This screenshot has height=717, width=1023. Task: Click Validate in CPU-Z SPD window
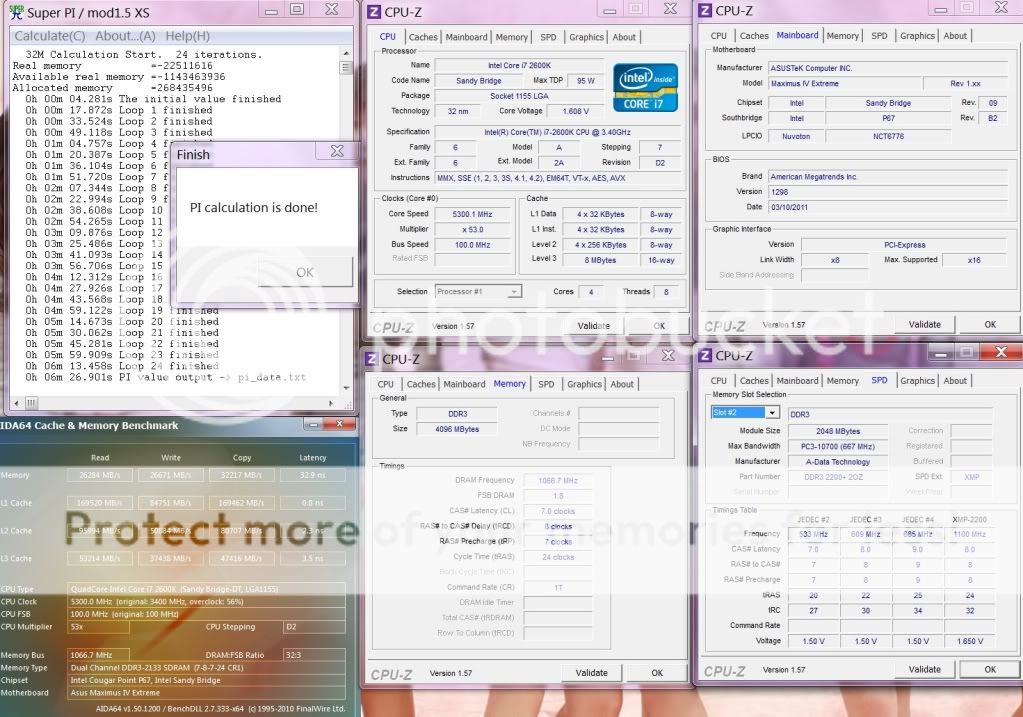925,669
